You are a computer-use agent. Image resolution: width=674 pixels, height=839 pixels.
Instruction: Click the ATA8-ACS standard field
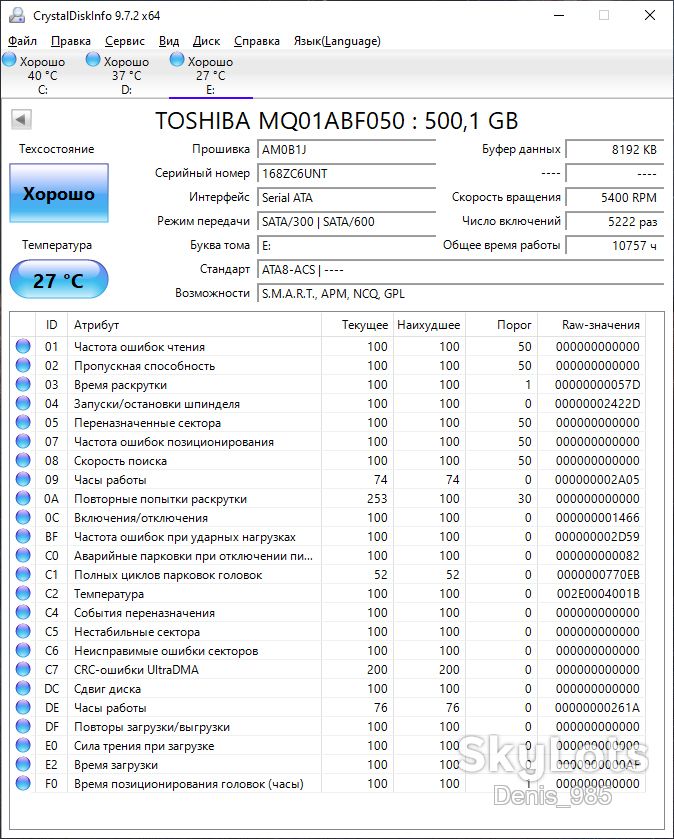click(x=461, y=270)
